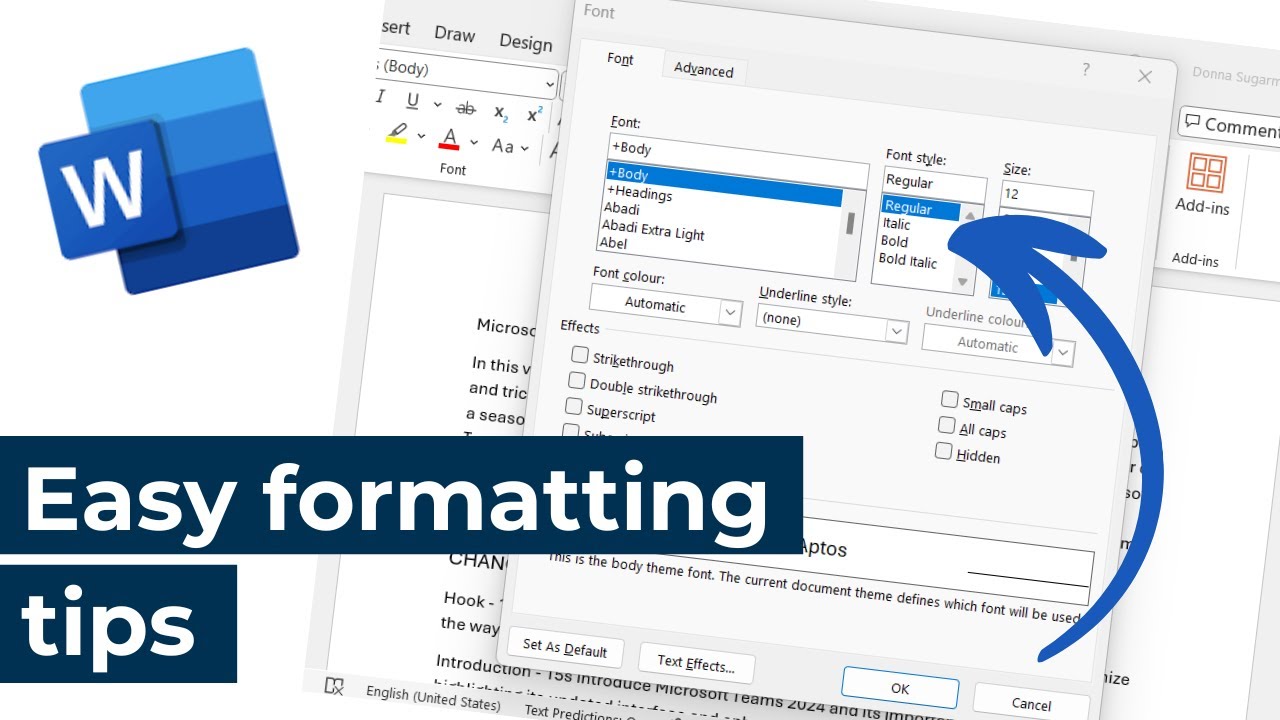Select Abadi in the font list
The width and height of the screenshot is (1280, 720).
point(621,209)
